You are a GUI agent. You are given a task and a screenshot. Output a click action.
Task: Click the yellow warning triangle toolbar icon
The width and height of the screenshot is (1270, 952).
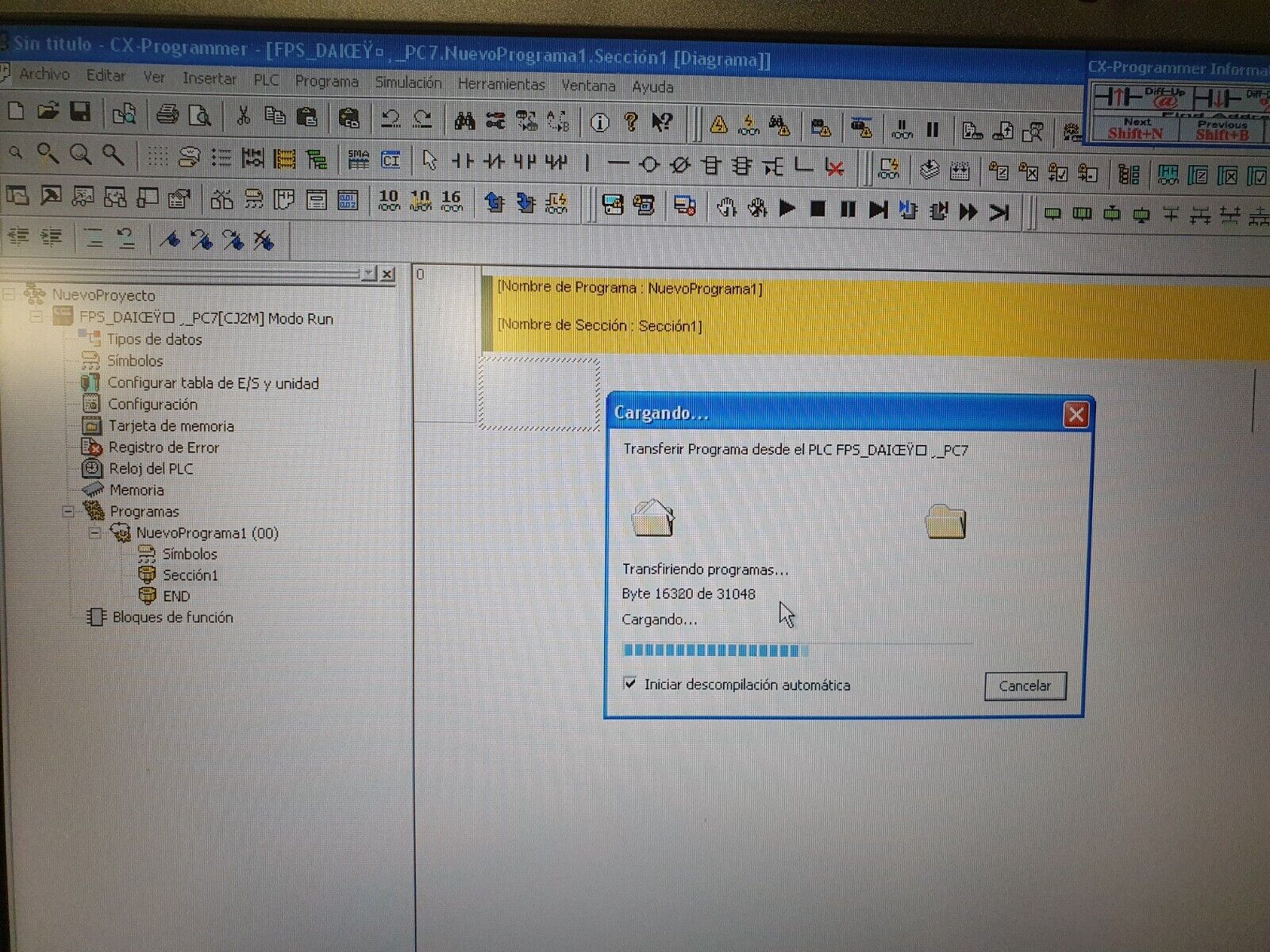tap(718, 125)
